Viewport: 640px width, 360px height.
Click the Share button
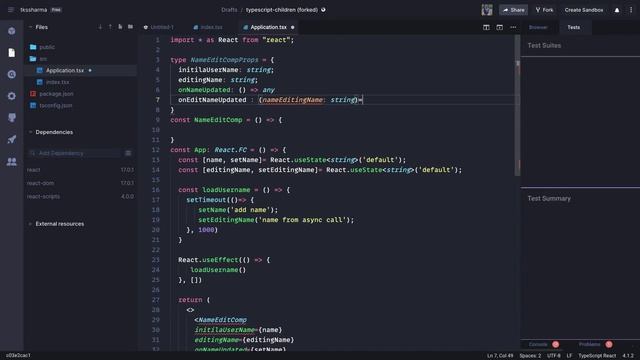click(x=513, y=10)
